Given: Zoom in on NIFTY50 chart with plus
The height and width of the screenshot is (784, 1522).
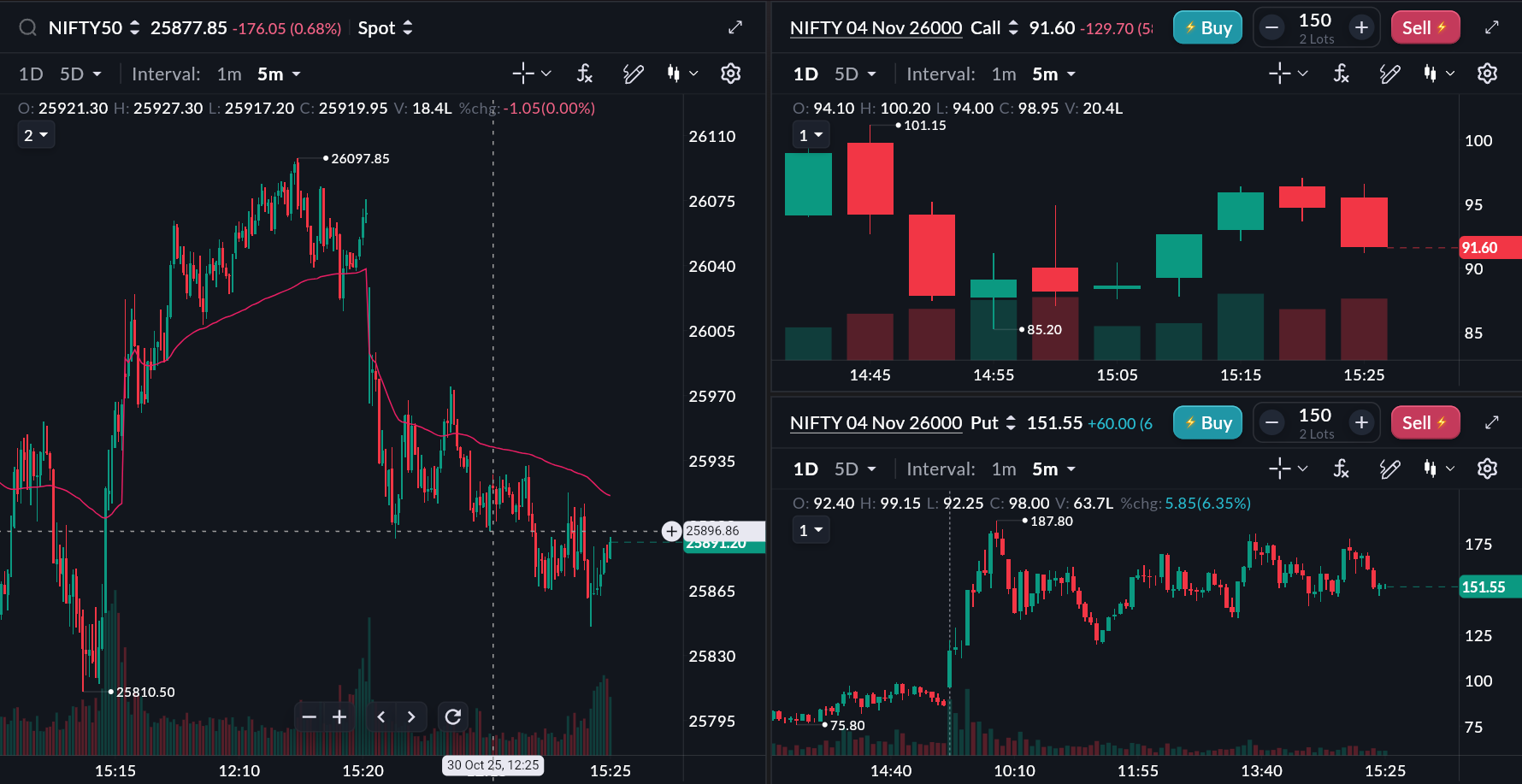Looking at the screenshot, I should pyautogui.click(x=339, y=716).
